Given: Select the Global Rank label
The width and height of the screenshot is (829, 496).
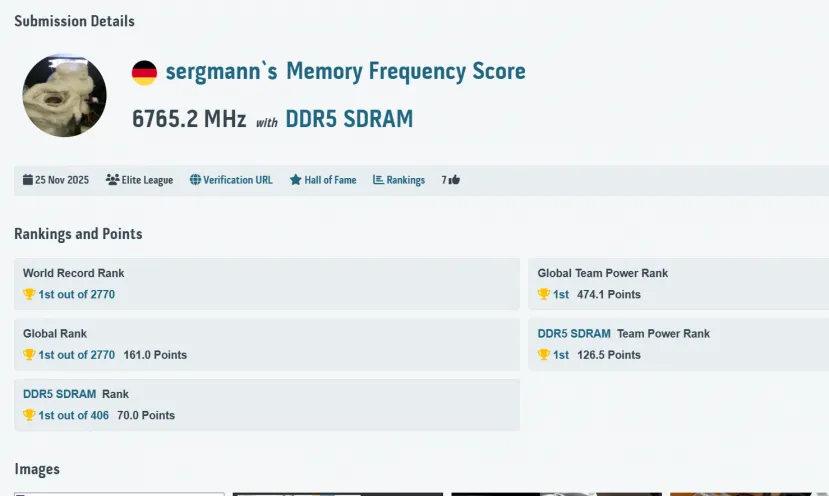Looking at the screenshot, I should click(55, 334).
